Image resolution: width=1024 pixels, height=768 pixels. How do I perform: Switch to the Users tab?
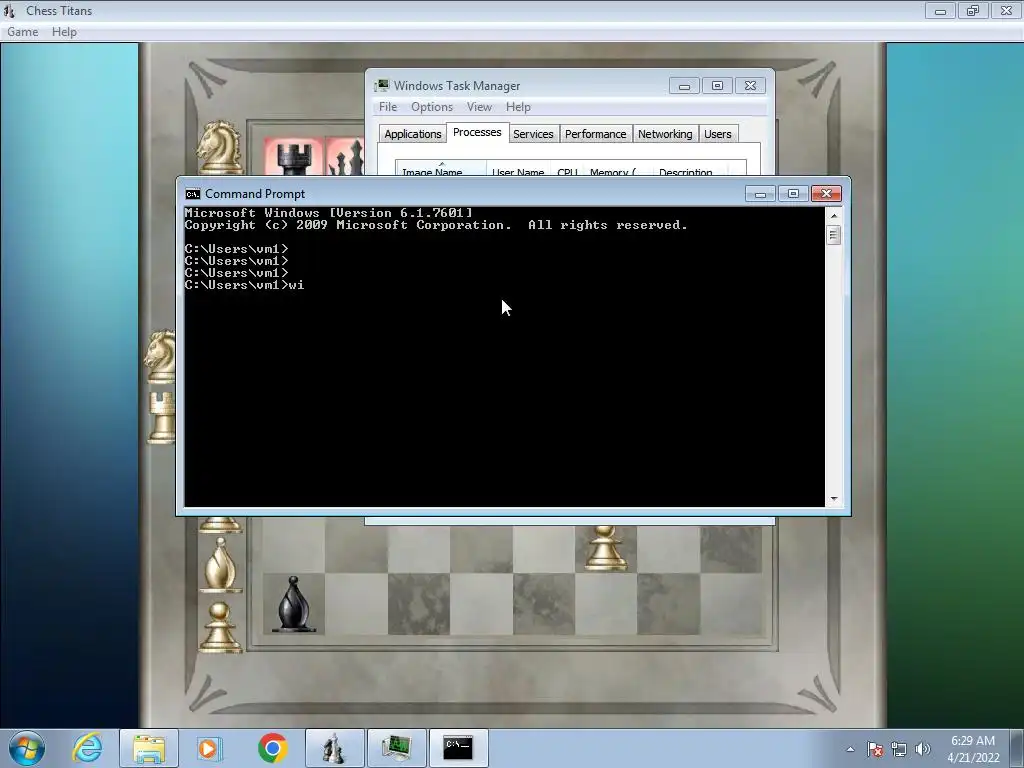tap(718, 134)
